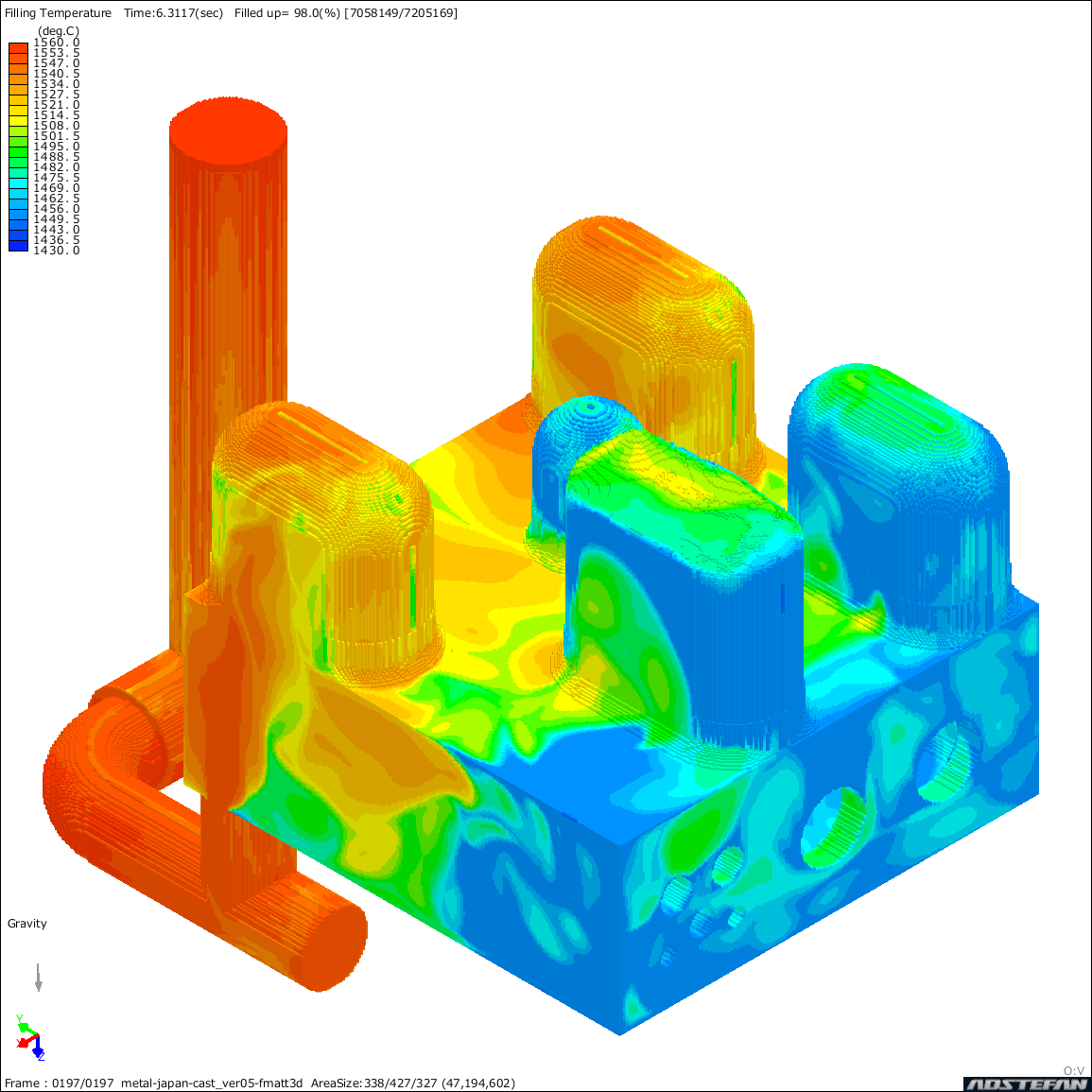Click the Filling Temperature title
This screenshot has height=1092, width=1092.
(x=58, y=13)
